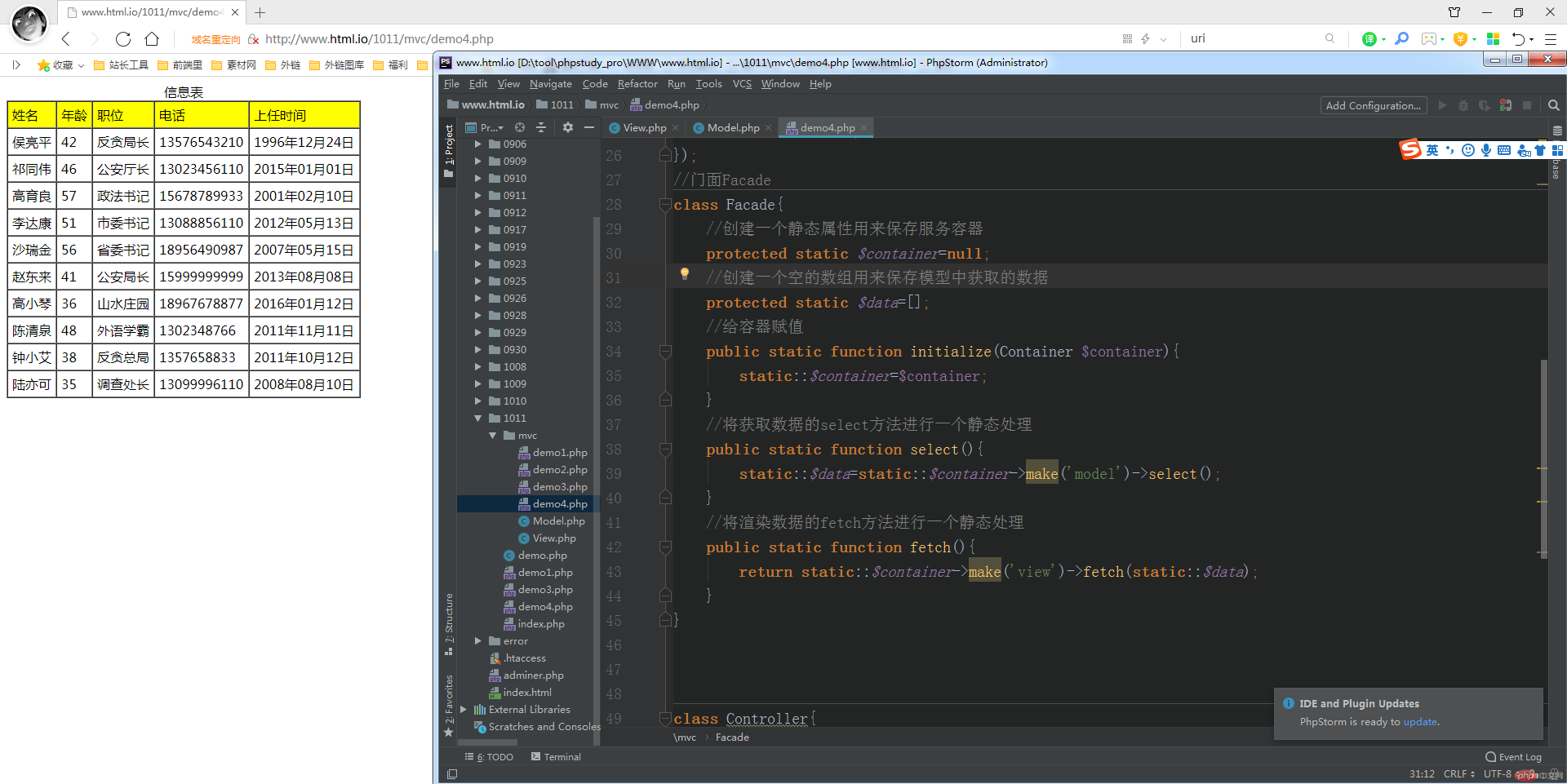Open Event Log at bottom right
The image size is (1567, 784).
pyautogui.click(x=1514, y=757)
